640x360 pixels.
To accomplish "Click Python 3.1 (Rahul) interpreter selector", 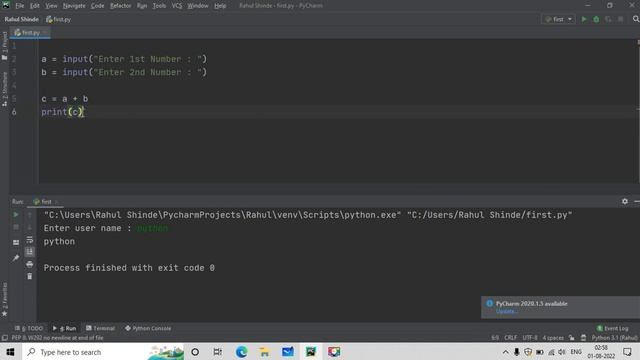I will coord(614,338).
